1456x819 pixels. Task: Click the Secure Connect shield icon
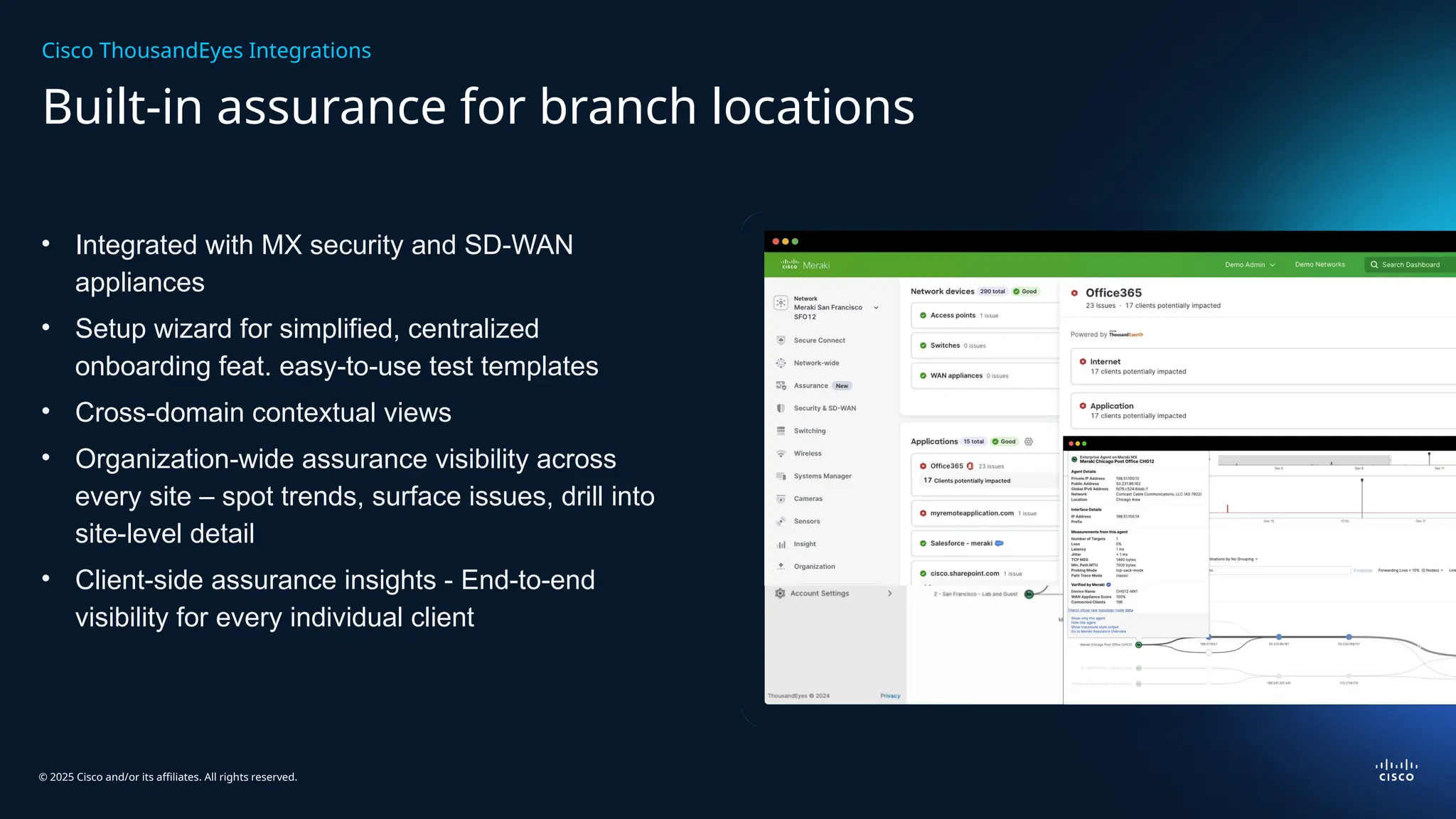point(781,340)
